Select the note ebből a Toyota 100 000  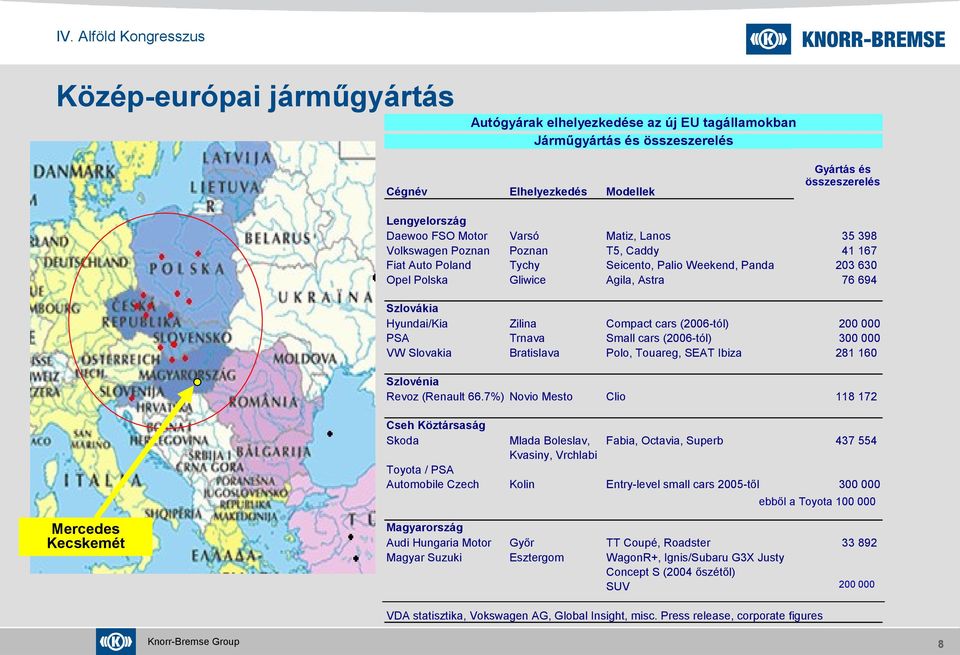click(x=817, y=501)
